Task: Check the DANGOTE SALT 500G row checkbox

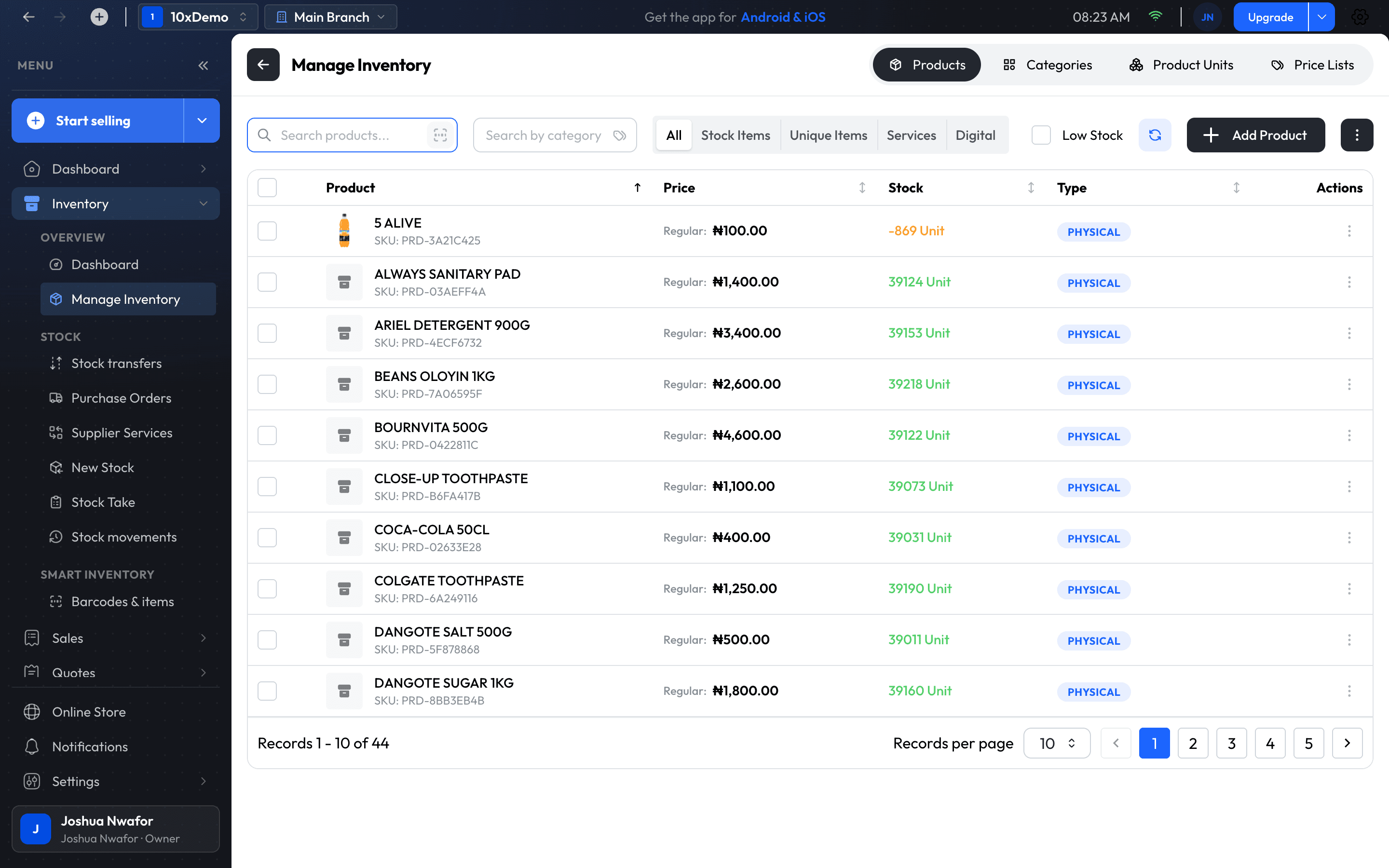Action: point(268,639)
